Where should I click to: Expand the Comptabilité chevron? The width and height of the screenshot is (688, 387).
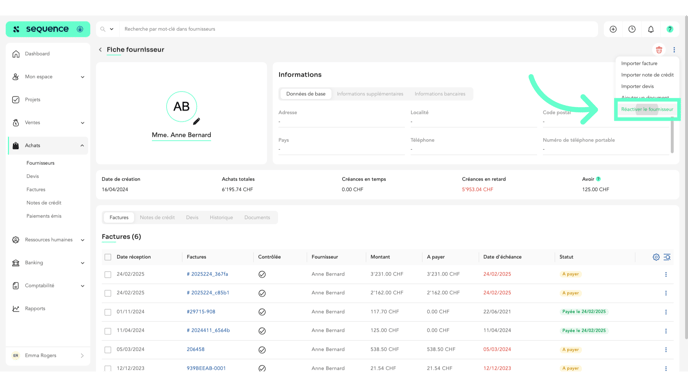coord(82,286)
